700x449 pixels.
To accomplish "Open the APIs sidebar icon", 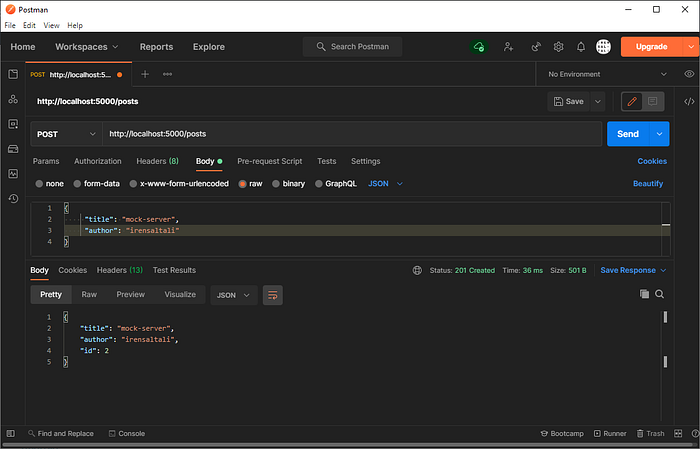I will click(x=13, y=99).
